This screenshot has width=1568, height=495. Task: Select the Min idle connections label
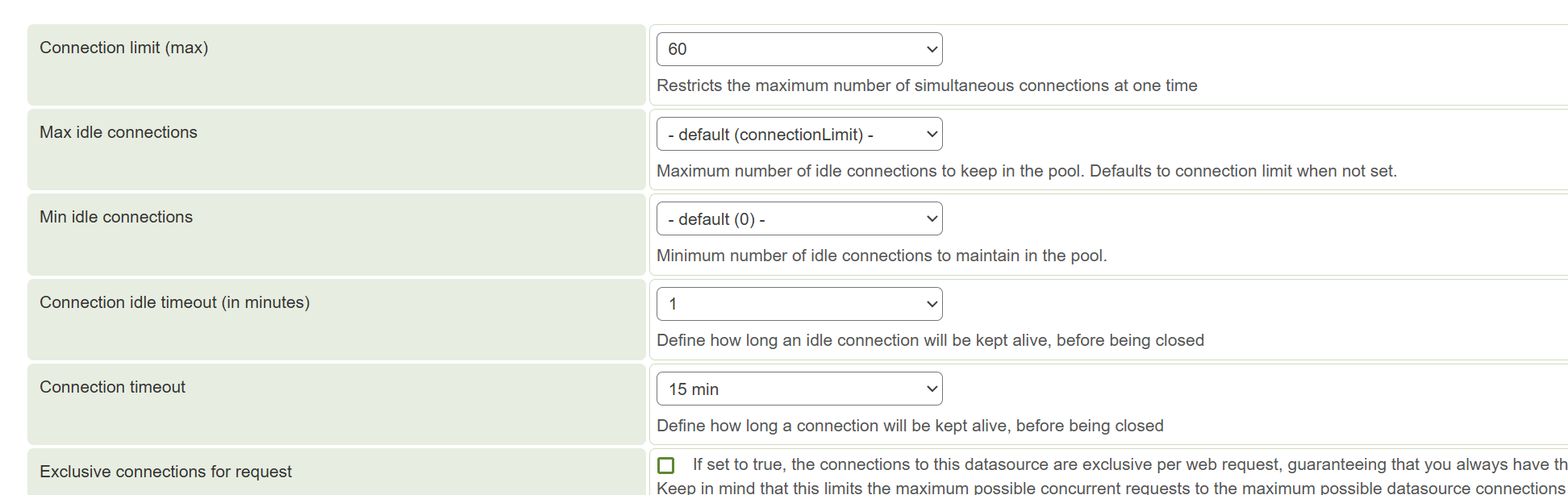(116, 217)
